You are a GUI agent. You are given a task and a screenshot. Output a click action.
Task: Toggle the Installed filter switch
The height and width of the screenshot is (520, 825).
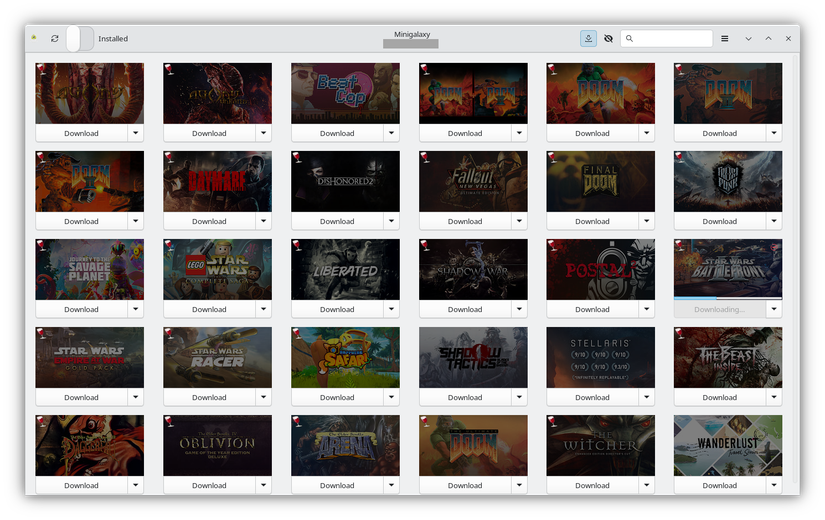pos(80,38)
